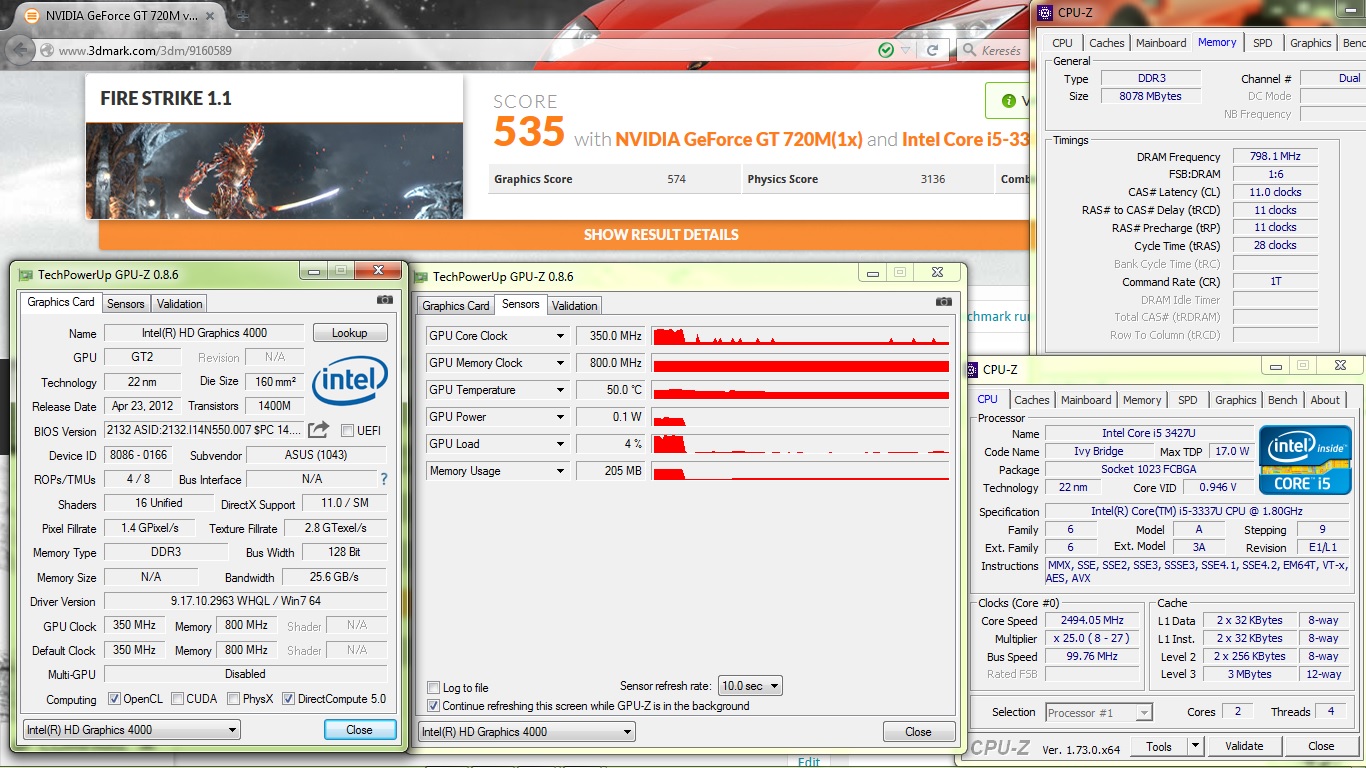The height and width of the screenshot is (768, 1366).
Task: Toggle the UEFI checkbox
Action: [347, 430]
